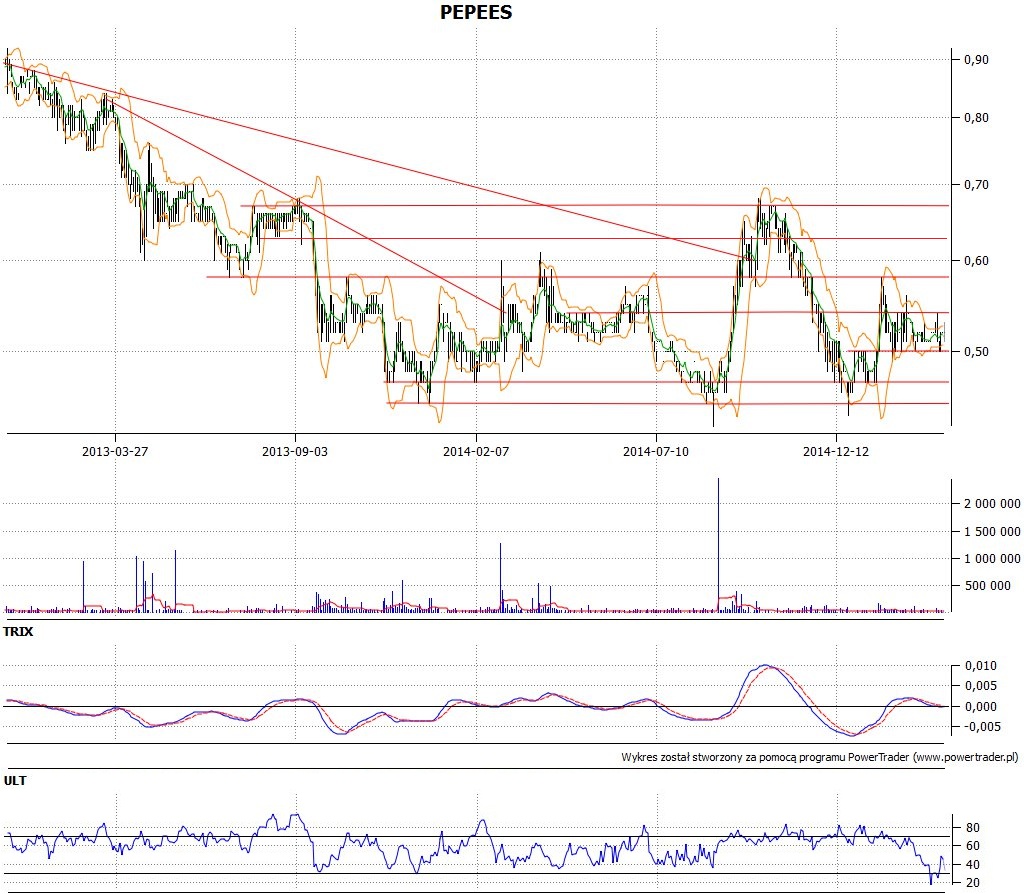1024x894 pixels.
Task: Click the TRIX indicator heading
Action: coord(18,631)
